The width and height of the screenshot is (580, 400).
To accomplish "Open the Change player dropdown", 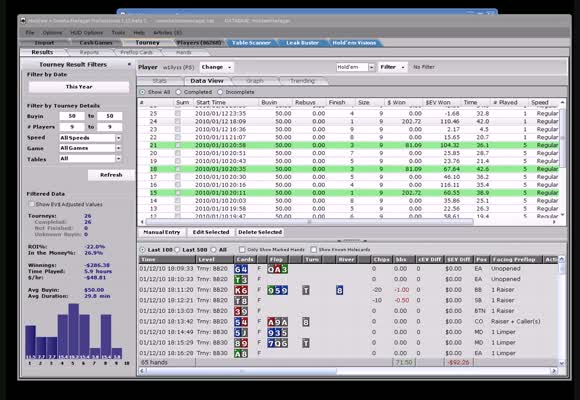I will click(x=216, y=67).
